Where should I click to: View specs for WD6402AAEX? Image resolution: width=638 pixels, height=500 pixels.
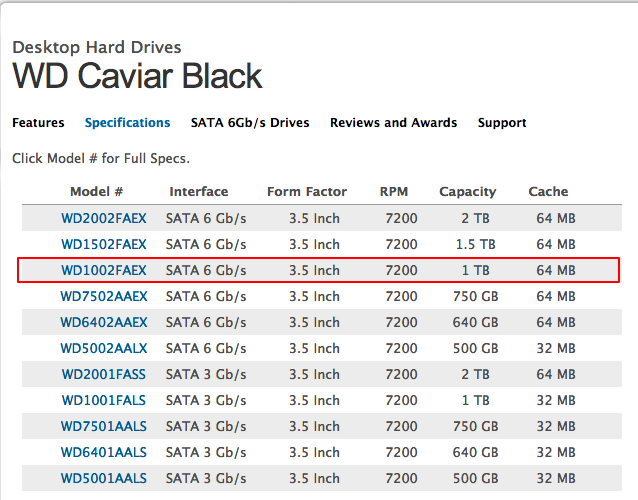[x=104, y=323]
